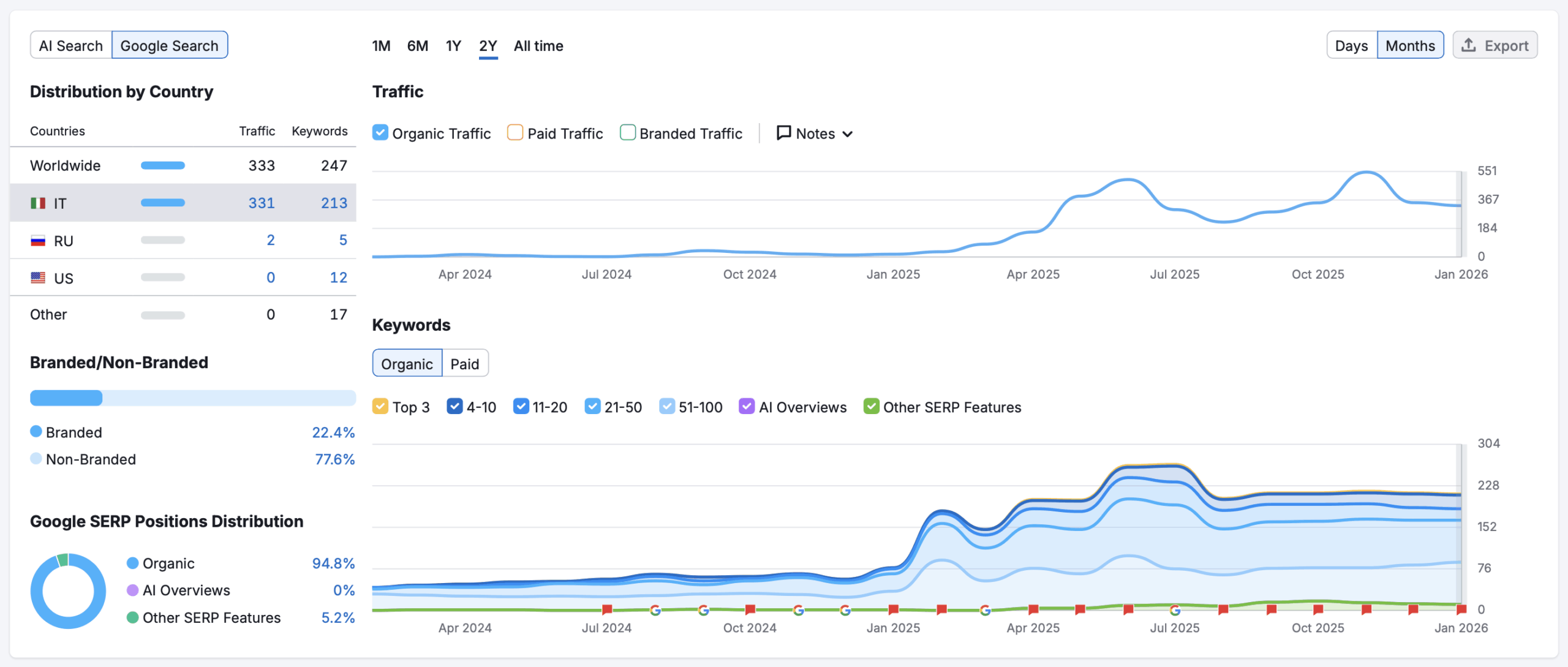1568x667 pixels.
Task: Toggle the AI Overviews keyword checkbox
Action: coord(747,407)
